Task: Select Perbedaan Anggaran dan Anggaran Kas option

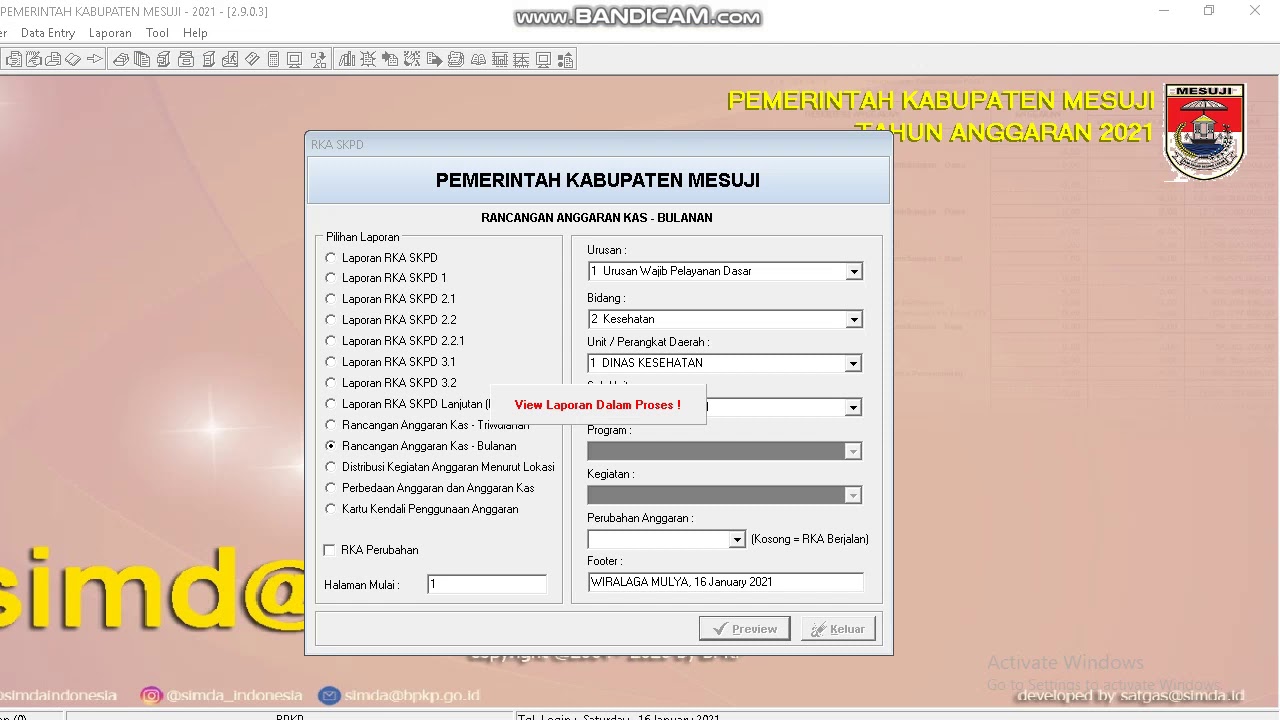Action: tap(331, 488)
